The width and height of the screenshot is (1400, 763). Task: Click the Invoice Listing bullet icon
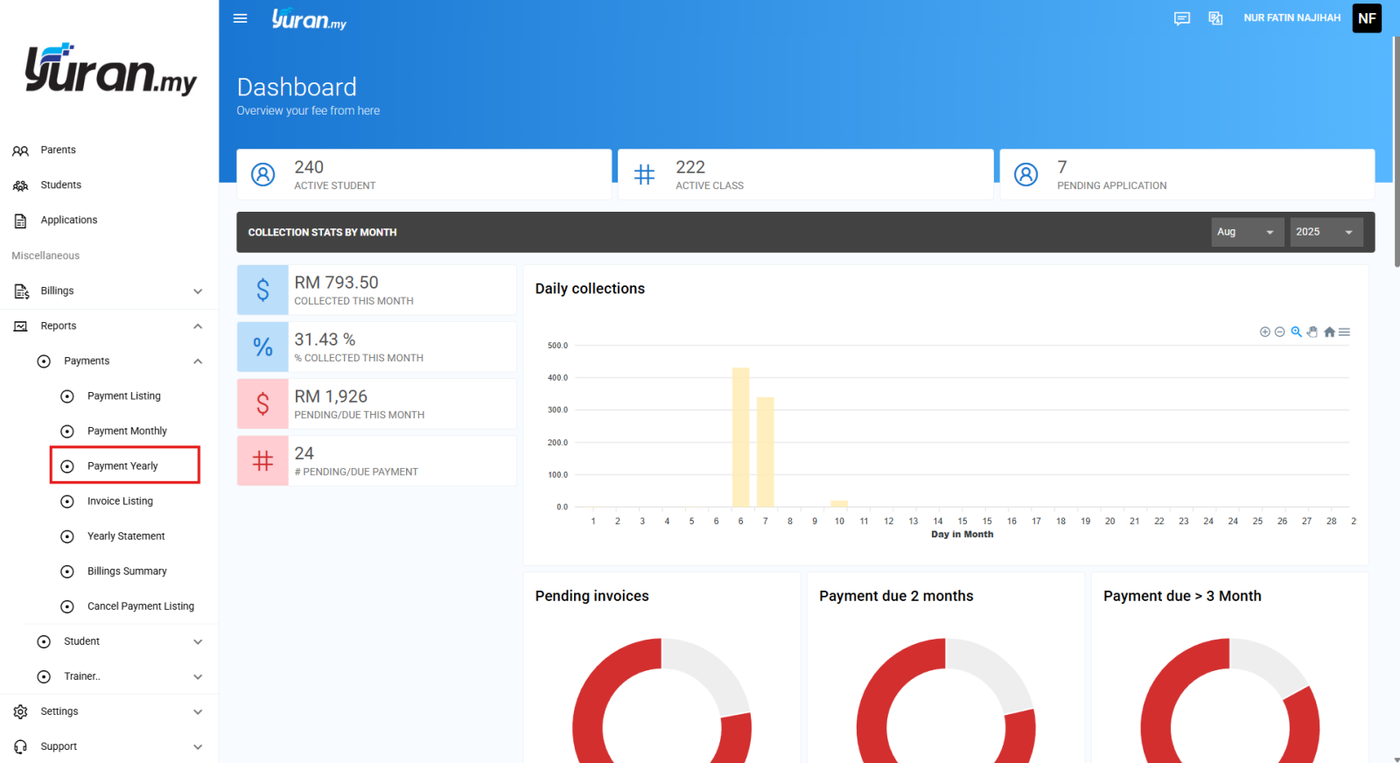coord(67,501)
